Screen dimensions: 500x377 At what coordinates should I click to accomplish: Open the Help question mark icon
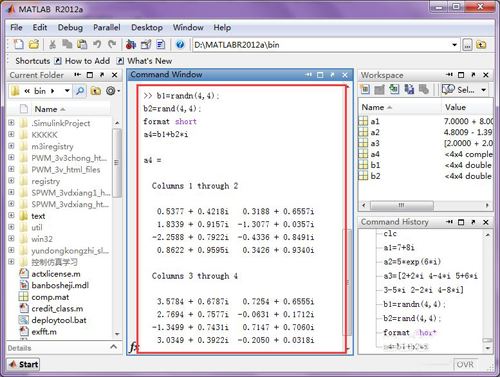click(x=180, y=44)
